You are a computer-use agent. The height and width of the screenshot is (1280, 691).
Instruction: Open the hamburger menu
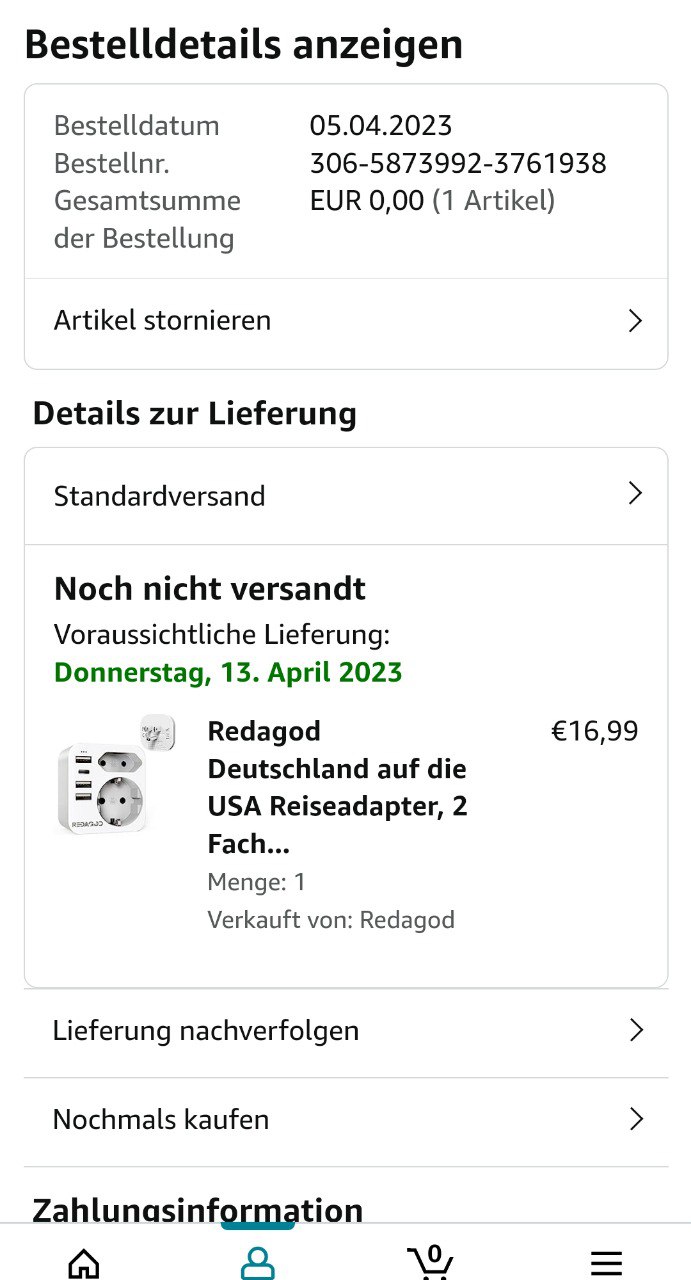pyautogui.click(x=606, y=1263)
